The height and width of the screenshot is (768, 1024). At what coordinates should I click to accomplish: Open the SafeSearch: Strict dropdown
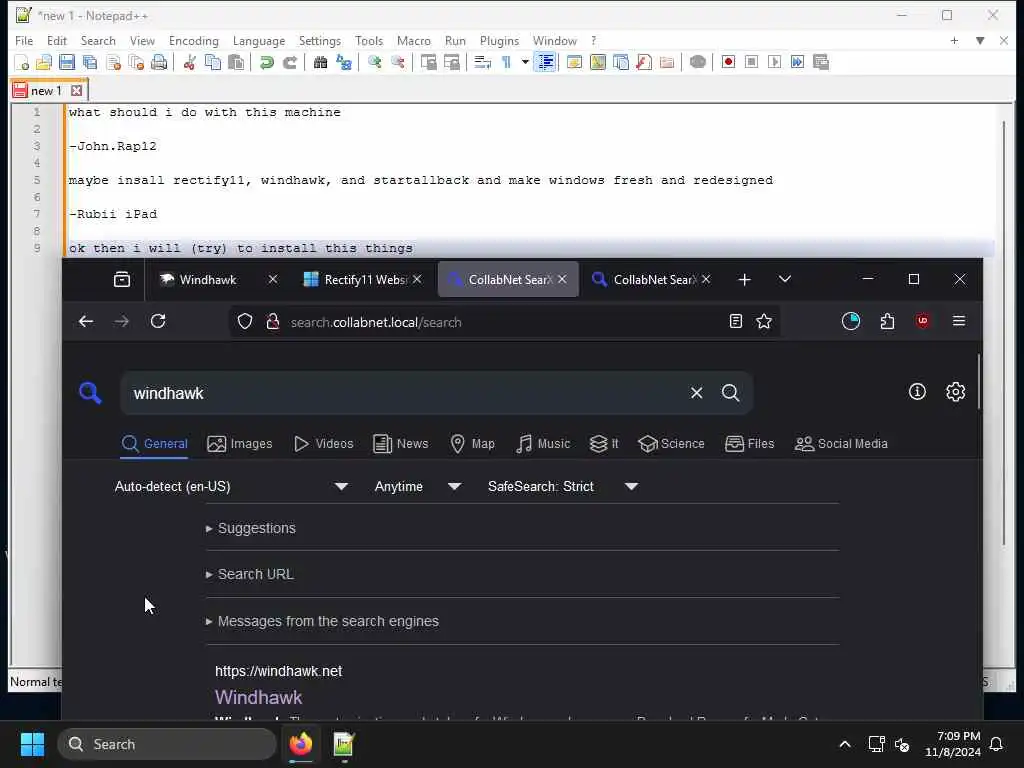pos(563,487)
